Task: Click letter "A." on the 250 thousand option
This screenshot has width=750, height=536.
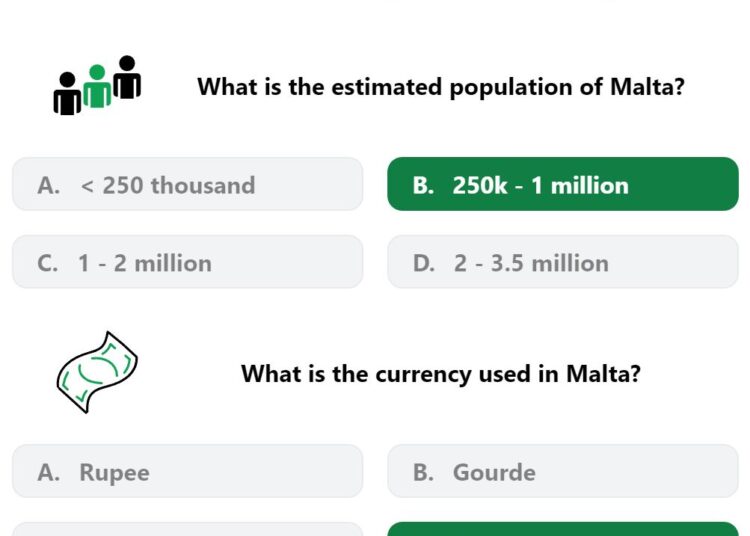Action: pyautogui.click(x=49, y=186)
